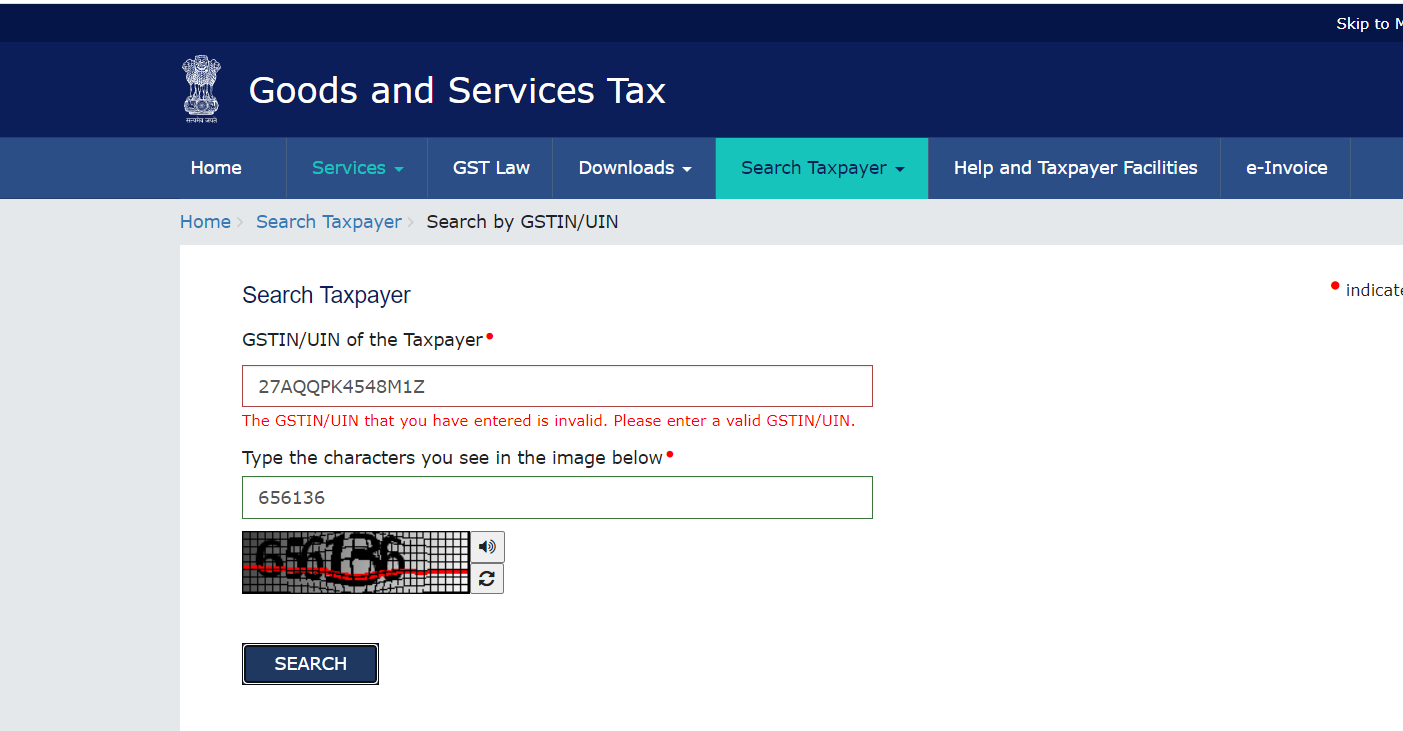This screenshot has height=731, width=1403.
Task: Play the captcha audio via speaker icon
Action: point(487,547)
